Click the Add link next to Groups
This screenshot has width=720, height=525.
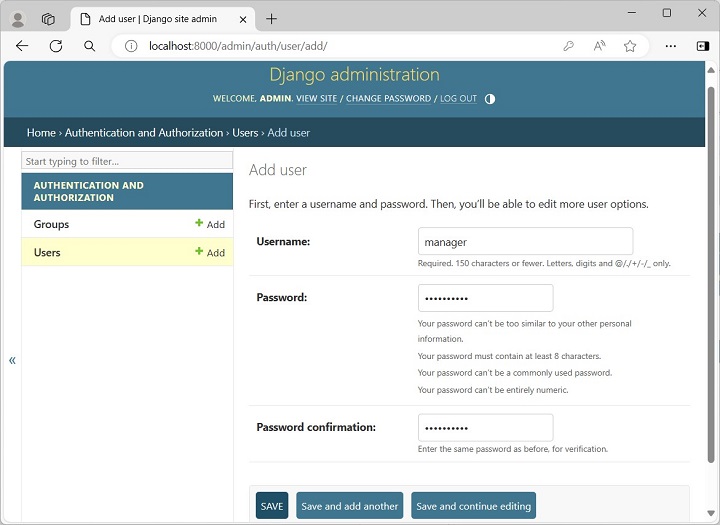(x=210, y=225)
